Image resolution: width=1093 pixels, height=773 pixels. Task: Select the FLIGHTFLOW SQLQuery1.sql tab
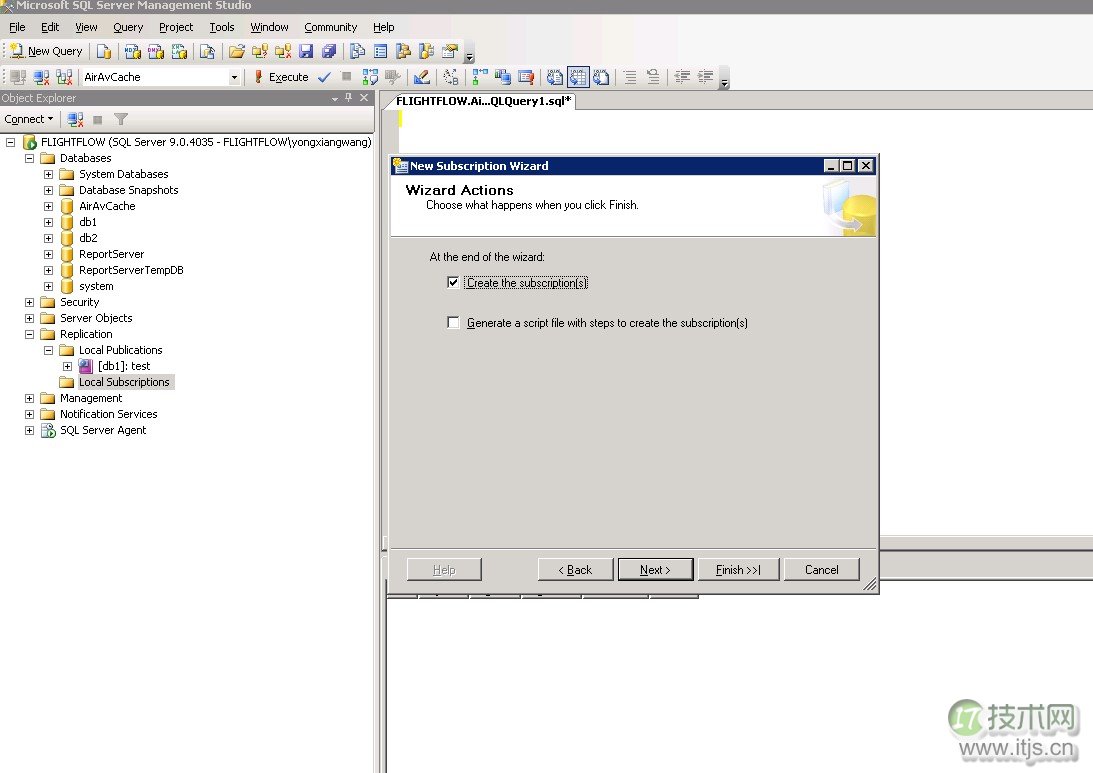[x=482, y=101]
